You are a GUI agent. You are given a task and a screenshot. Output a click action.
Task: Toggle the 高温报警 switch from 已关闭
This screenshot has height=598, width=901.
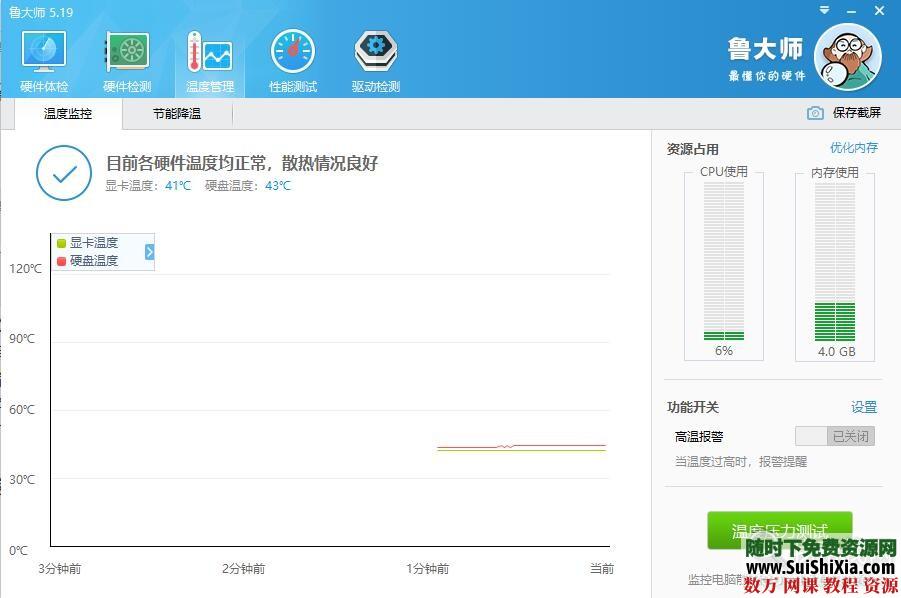(x=833, y=436)
